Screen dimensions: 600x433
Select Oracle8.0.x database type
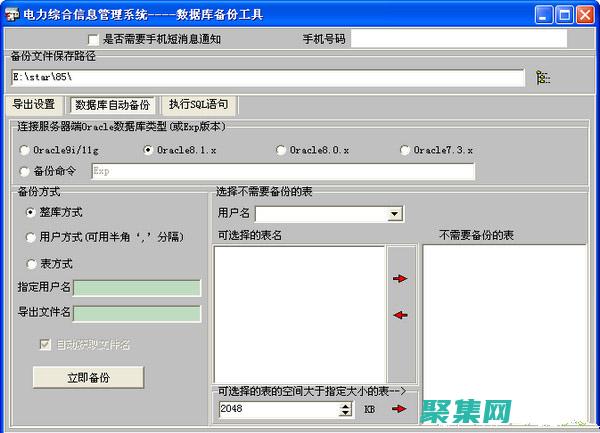282,150
